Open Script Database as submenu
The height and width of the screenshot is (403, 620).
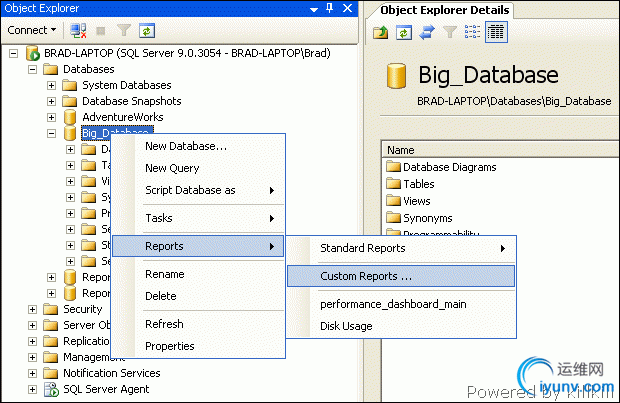198,190
